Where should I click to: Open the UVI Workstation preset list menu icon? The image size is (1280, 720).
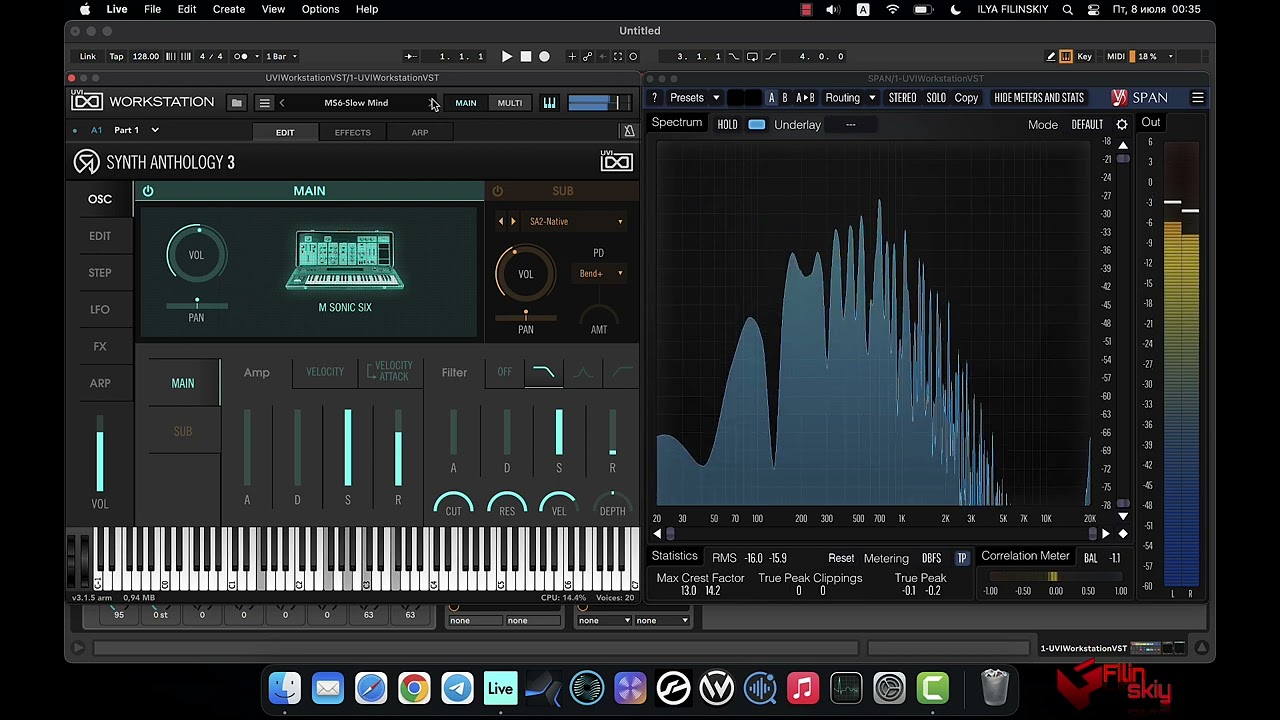(x=264, y=103)
